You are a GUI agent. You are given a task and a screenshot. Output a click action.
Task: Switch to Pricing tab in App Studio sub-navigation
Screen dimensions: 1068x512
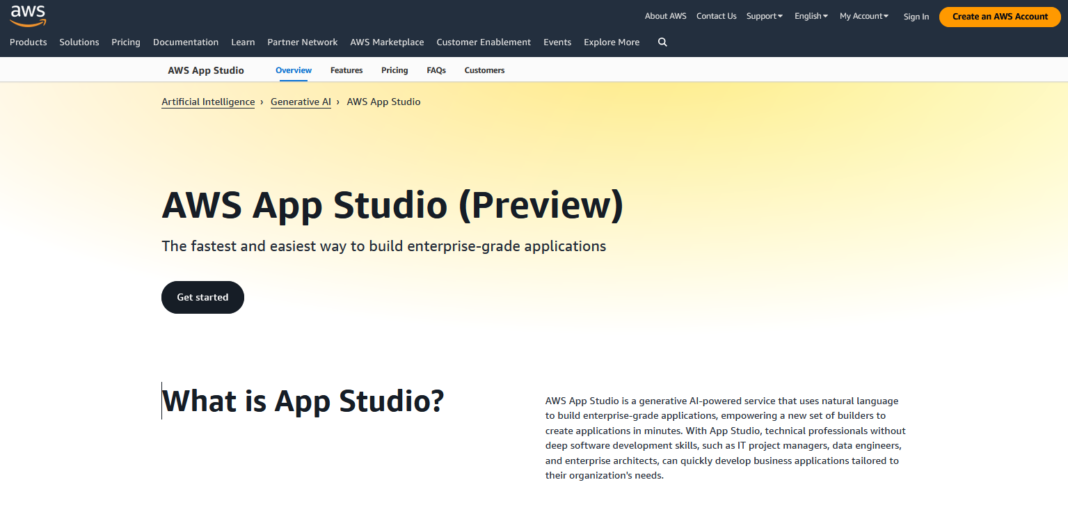(x=394, y=70)
